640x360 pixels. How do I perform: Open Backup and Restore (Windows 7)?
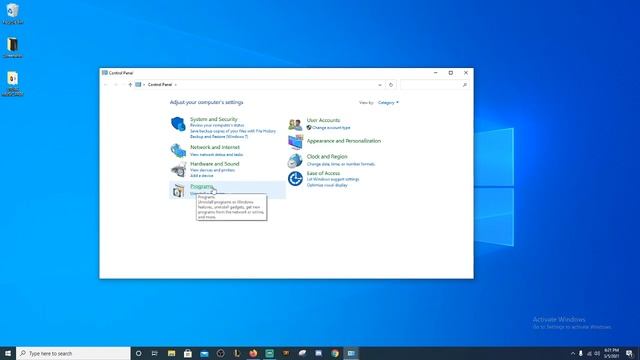pos(219,137)
